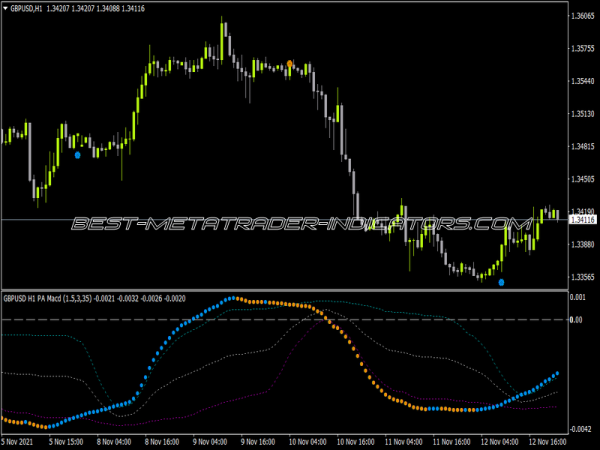Click the 1.33880 price scale value

[583, 244]
